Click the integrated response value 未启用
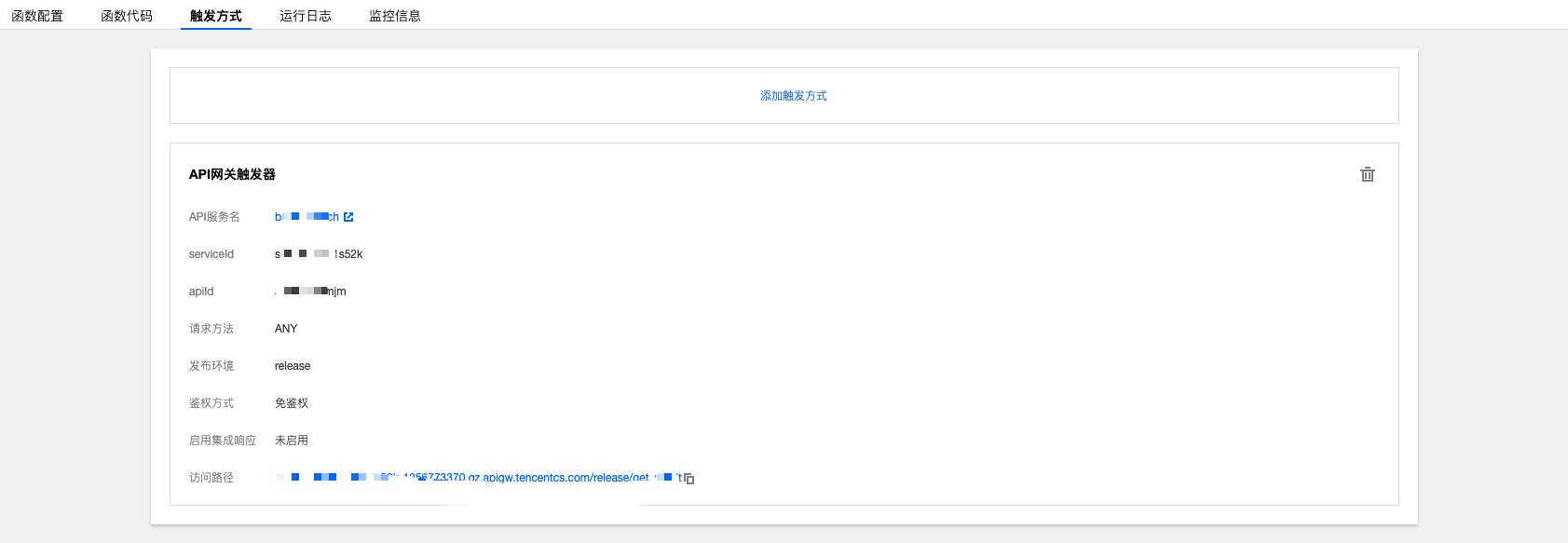This screenshot has width=1568, height=543. [x=292, y=441]
